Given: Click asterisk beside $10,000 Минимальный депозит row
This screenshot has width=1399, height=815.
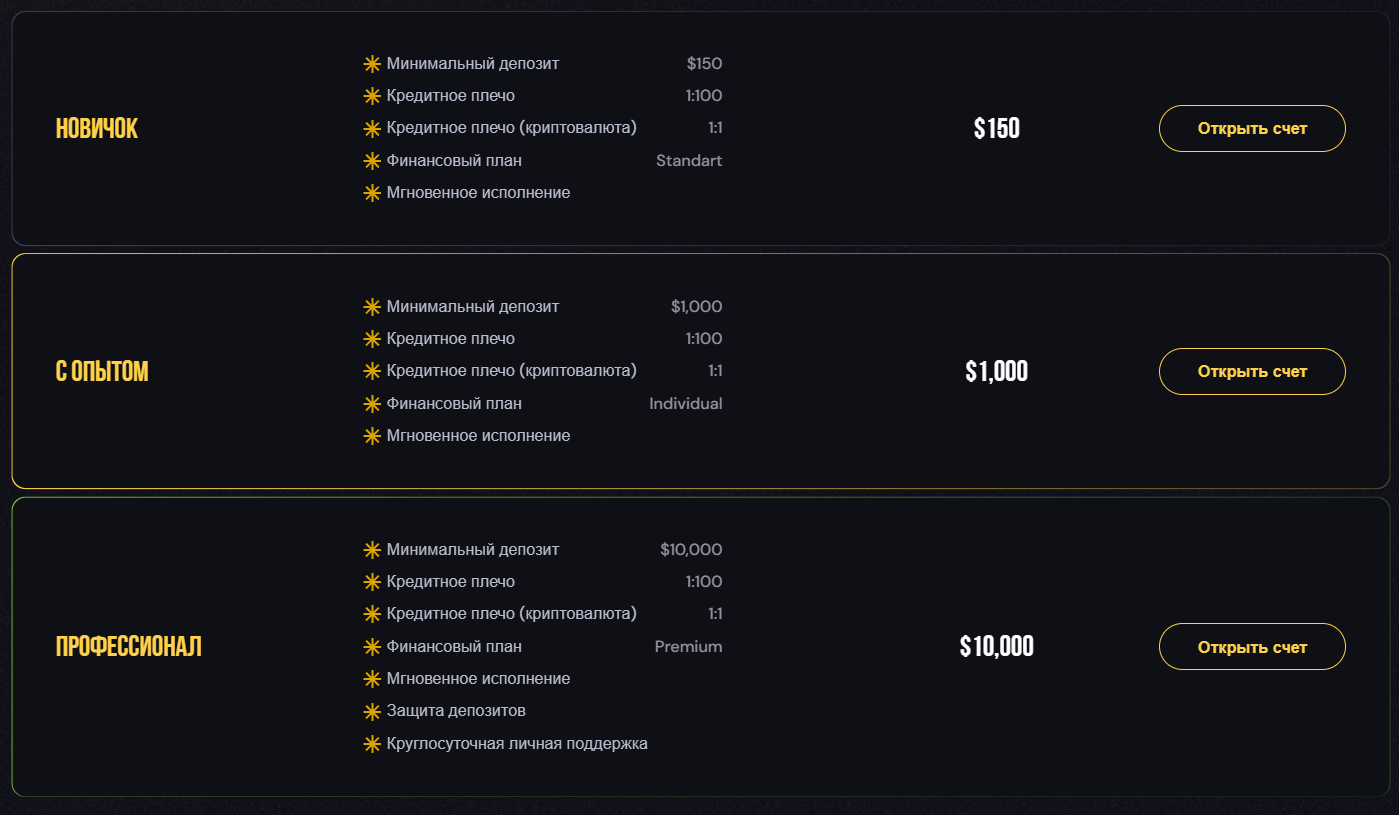Looking at the screenshot, I should pos(372,550).
